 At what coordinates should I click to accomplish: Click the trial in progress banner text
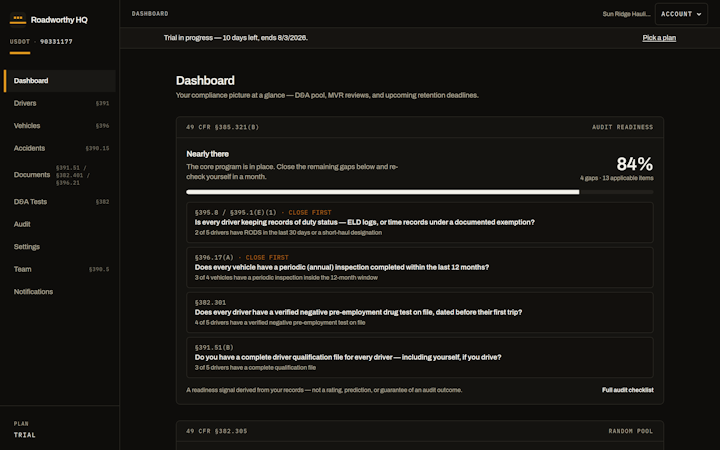tap(236, 38)
